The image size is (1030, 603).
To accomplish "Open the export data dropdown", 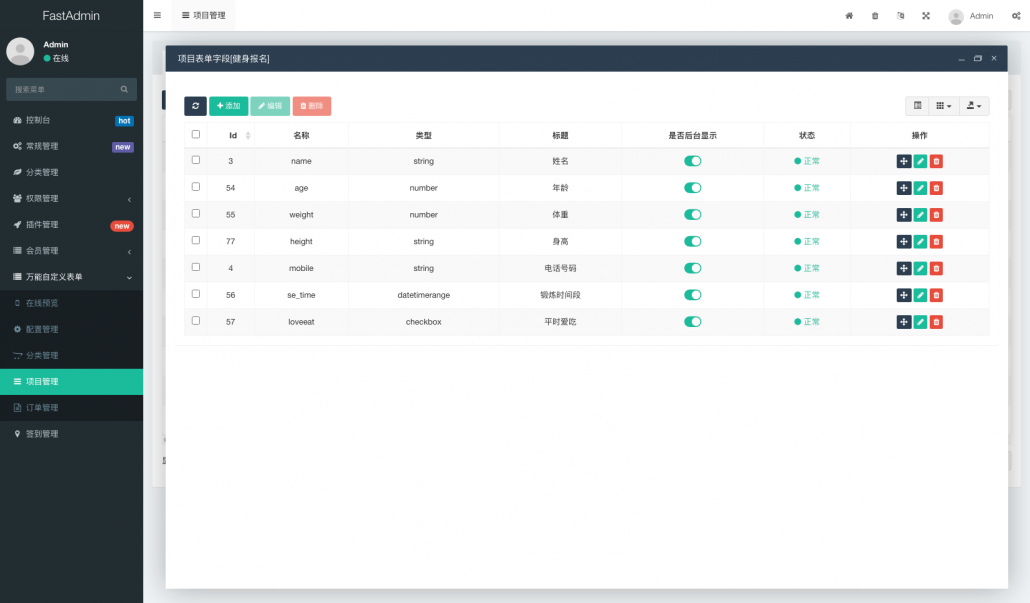I will (x=973, y=106).
